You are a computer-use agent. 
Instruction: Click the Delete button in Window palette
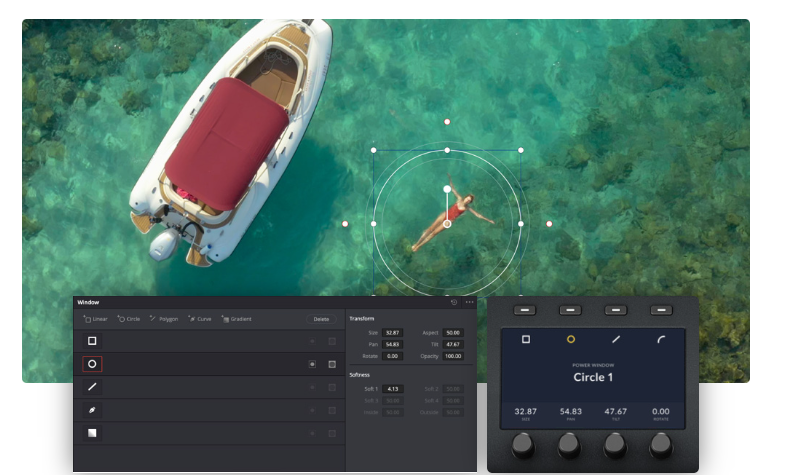tap(321, 319)
